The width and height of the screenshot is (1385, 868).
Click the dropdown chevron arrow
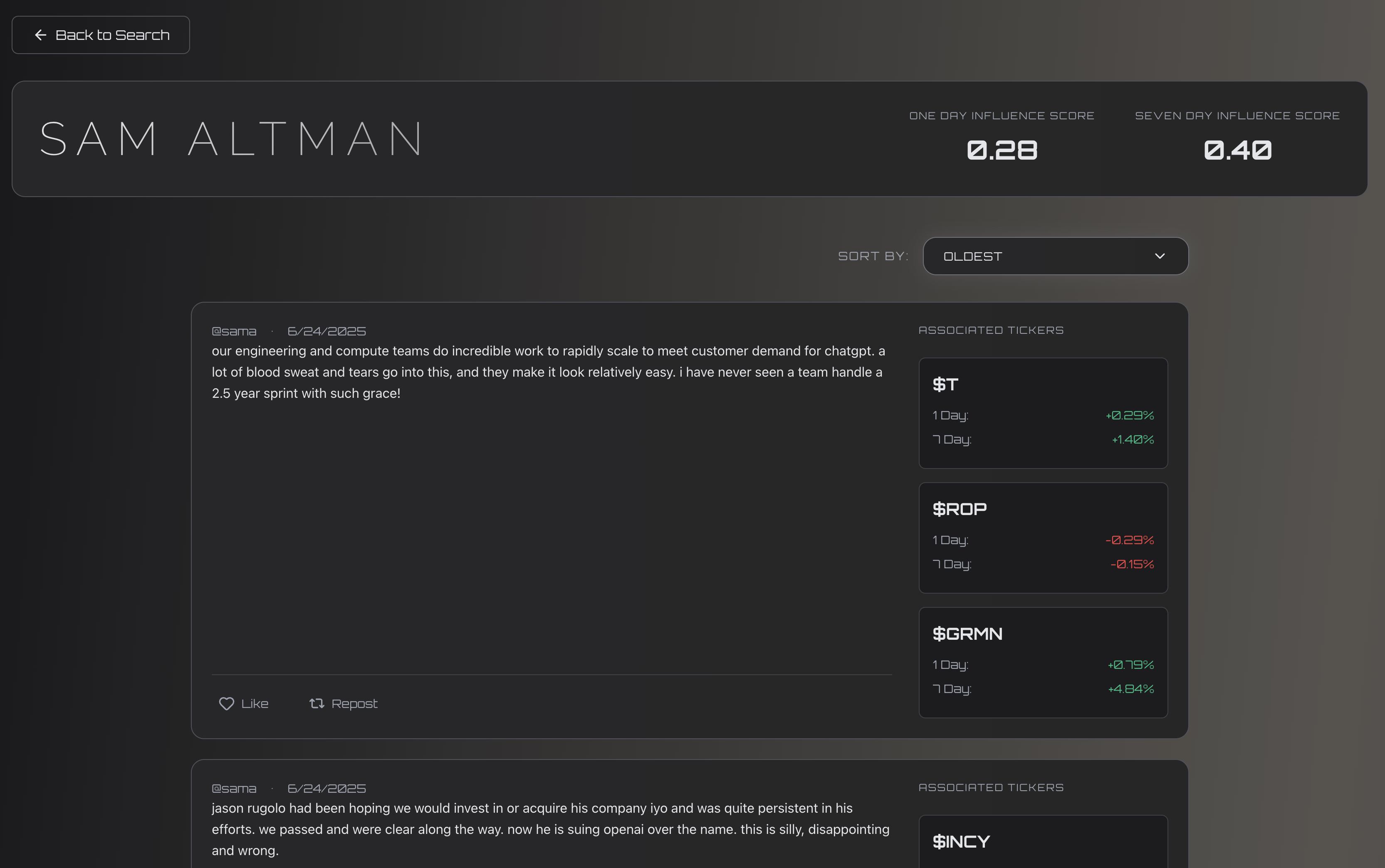[x=1159, y=256]
